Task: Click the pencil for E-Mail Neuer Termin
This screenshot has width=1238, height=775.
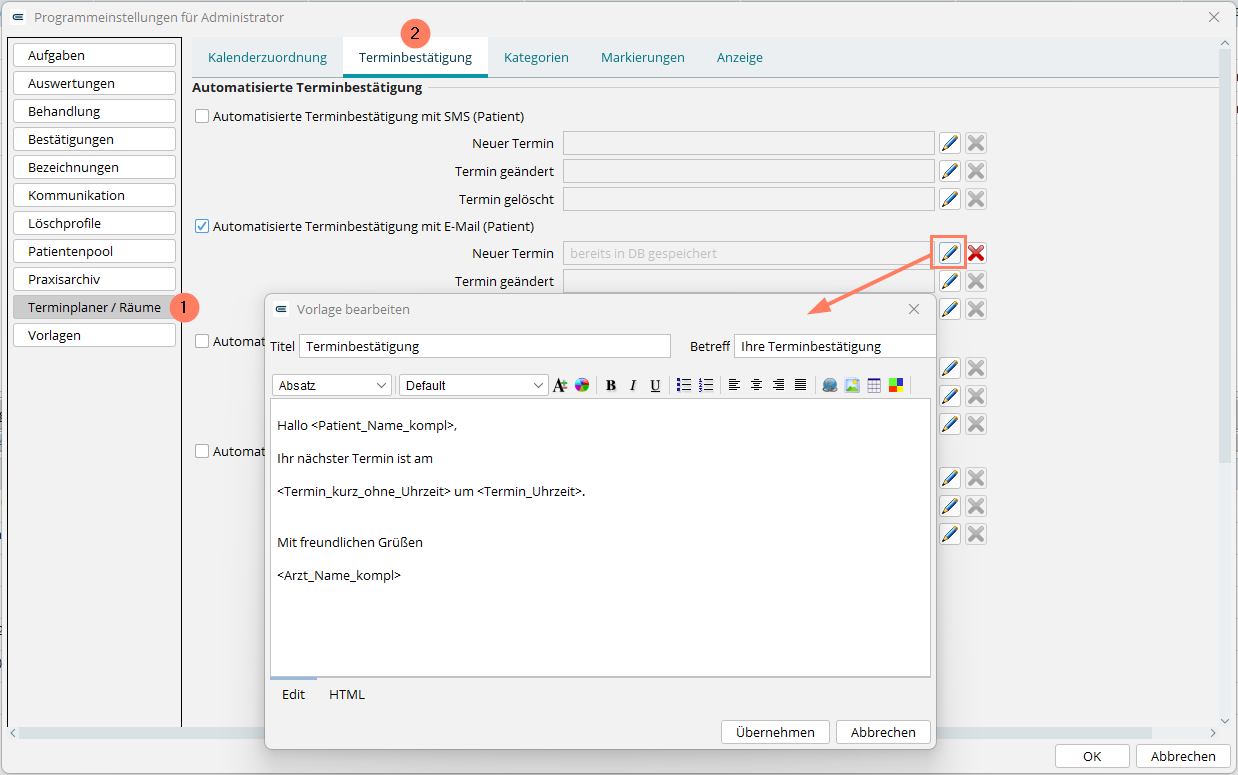Action: tap(950, 253)
